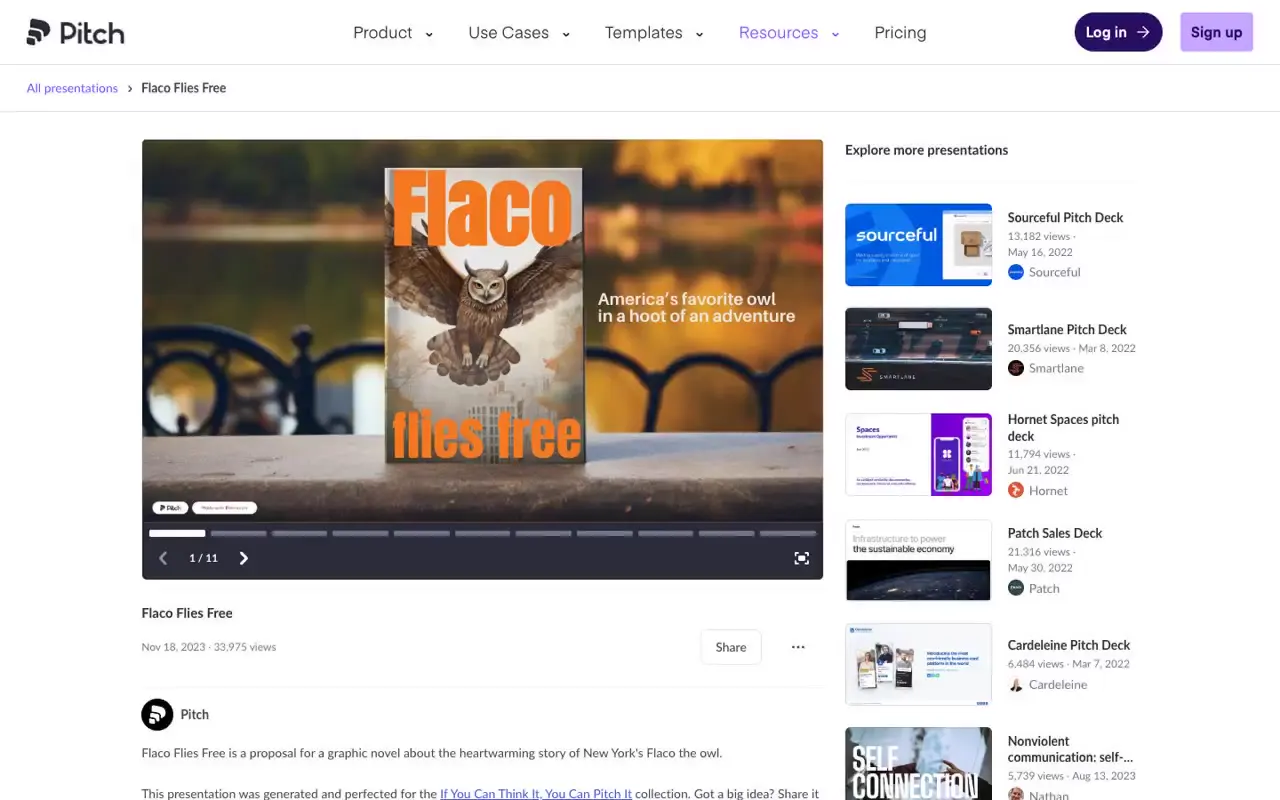This screenshot has width=1280, height=800.
Task: Click the Pitch author name
Action: click(194, 714)
